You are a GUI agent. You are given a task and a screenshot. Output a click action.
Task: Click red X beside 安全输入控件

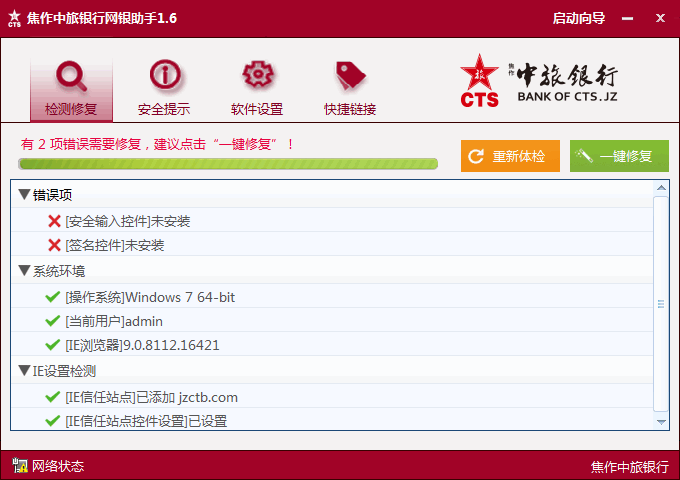[54, 221]
